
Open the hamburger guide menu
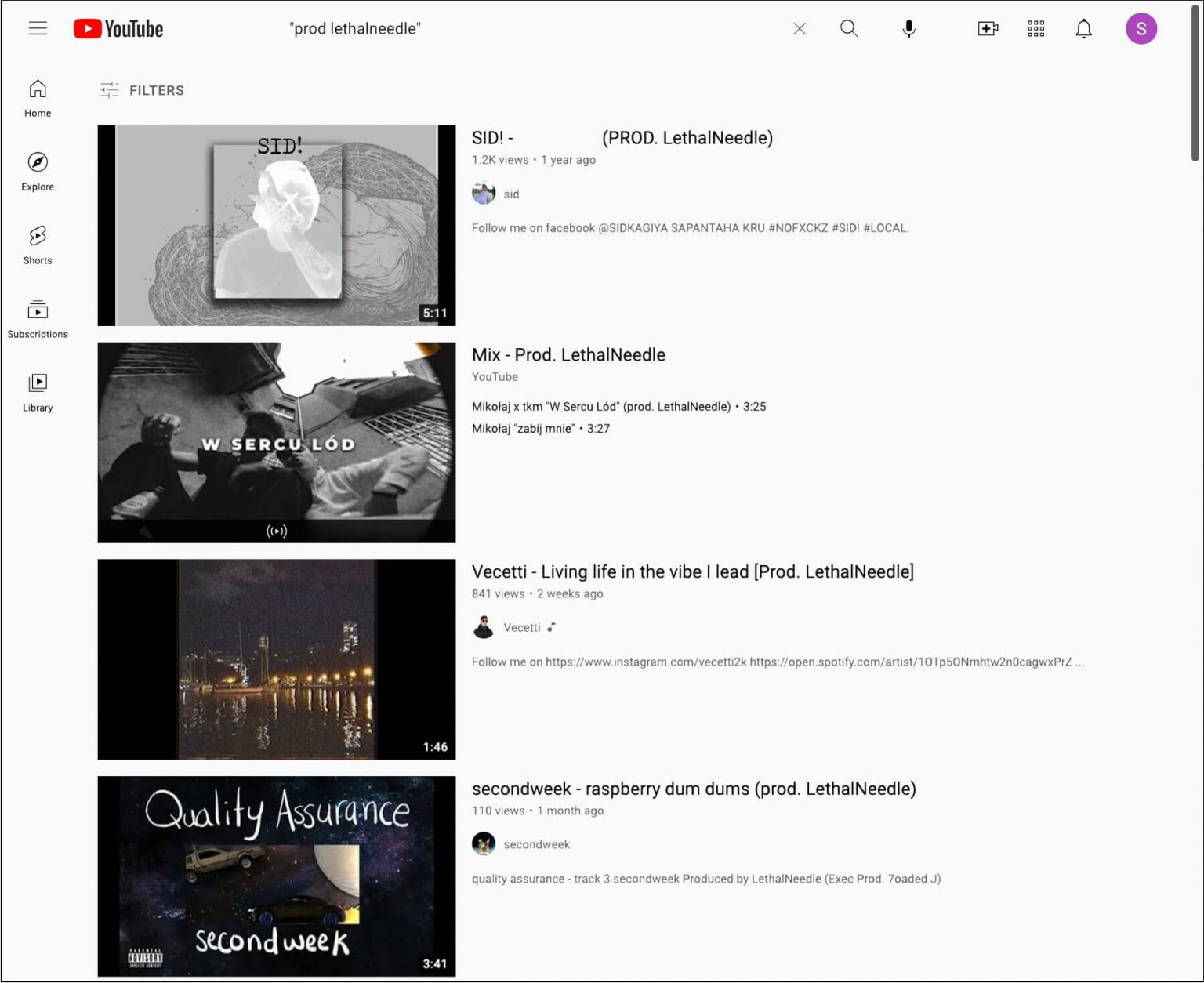click(x=38, y=29)
